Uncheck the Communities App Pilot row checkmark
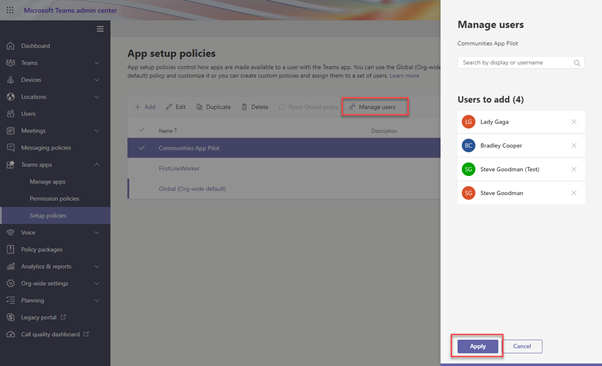The width and height of the screenshot is (602, 366). coord(142,148)
